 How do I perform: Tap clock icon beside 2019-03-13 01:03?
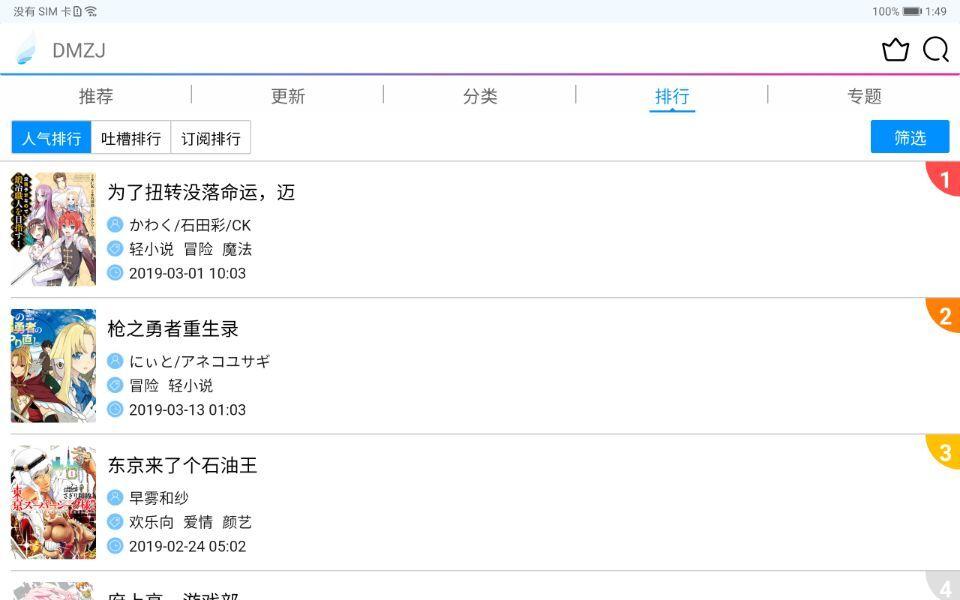115,409
